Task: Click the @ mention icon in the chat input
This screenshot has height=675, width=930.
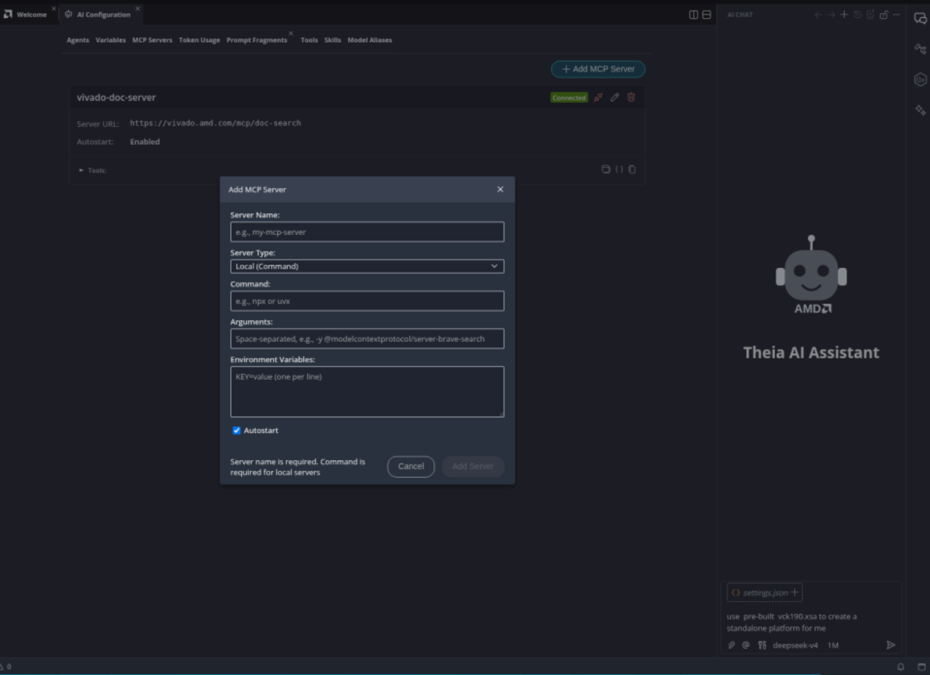Action: (746, 645)
